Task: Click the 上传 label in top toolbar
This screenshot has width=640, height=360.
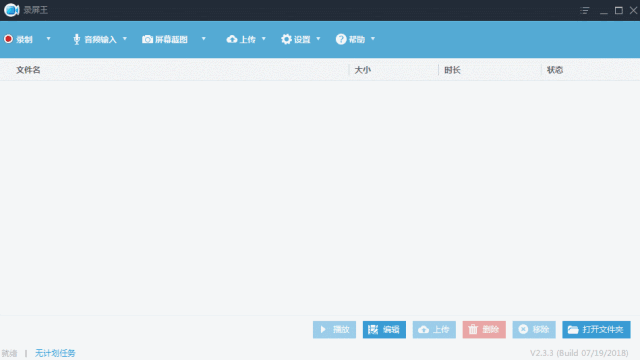Action: [247, 40]
